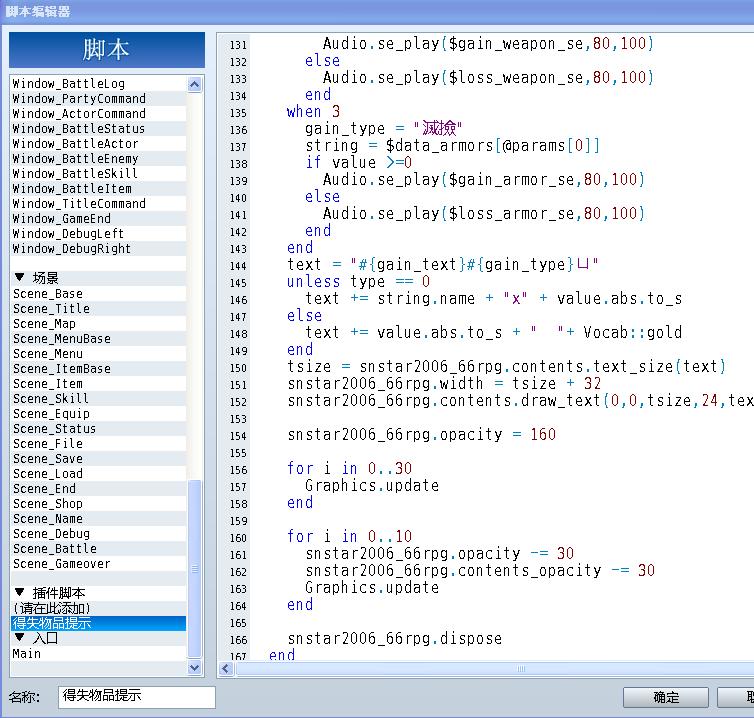This screenshot has width=754, height=718.
Task: Open Scene_Status script
Action: click(98, 428)
